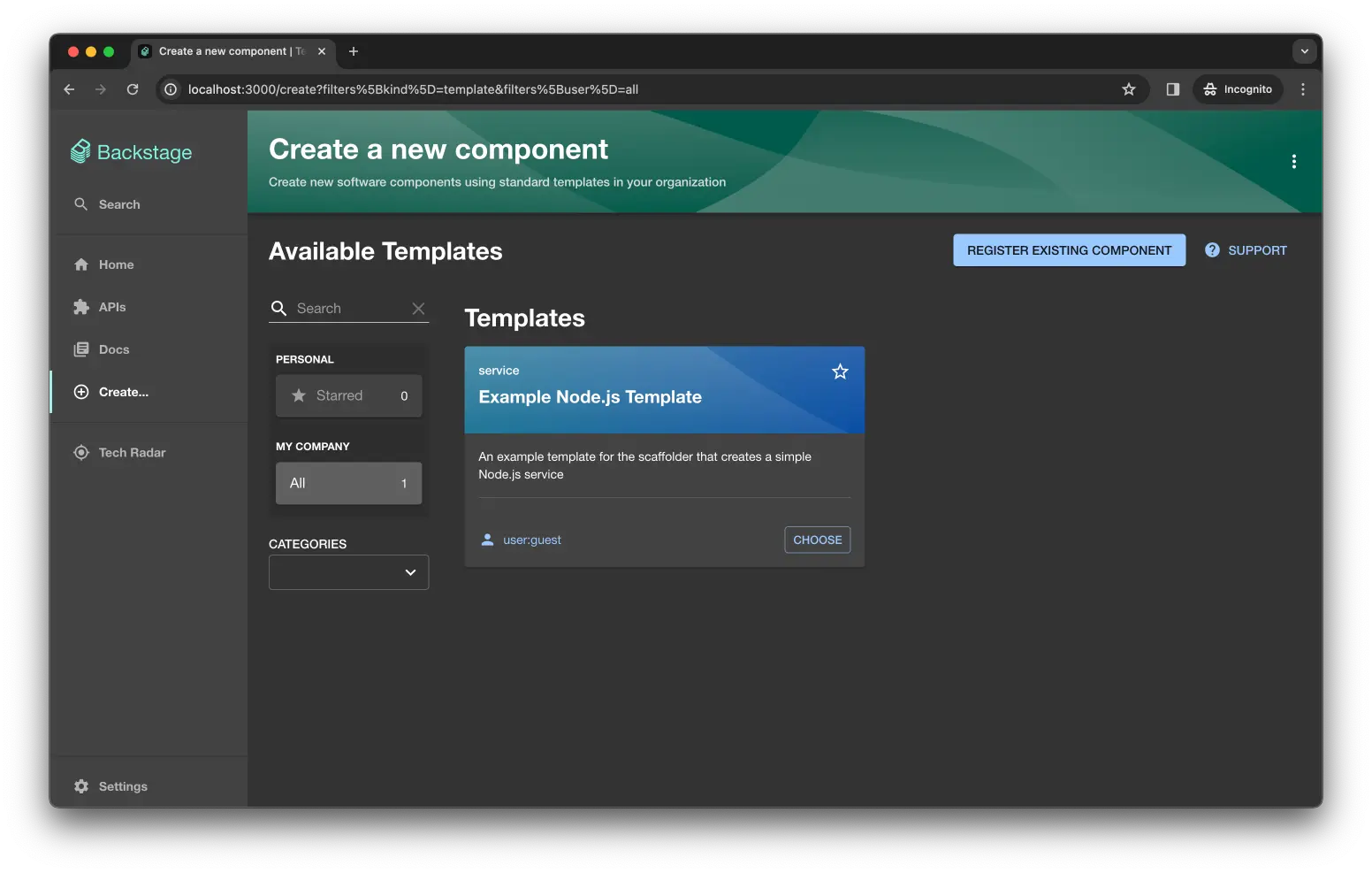Star the Example Node.js Template card
Image resolution: width=1372 pixels, height=873 pixels.
[840, 371]
